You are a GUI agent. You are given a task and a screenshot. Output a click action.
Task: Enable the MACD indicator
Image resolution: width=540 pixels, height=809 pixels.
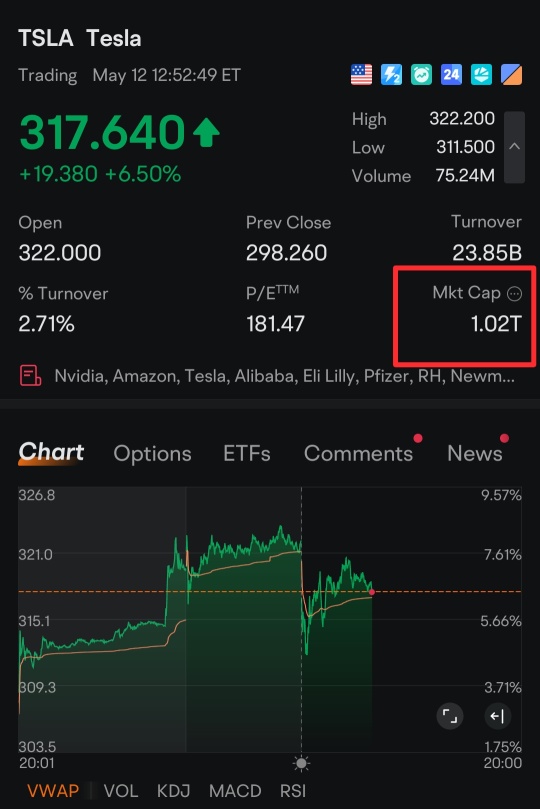coord(235,790)
